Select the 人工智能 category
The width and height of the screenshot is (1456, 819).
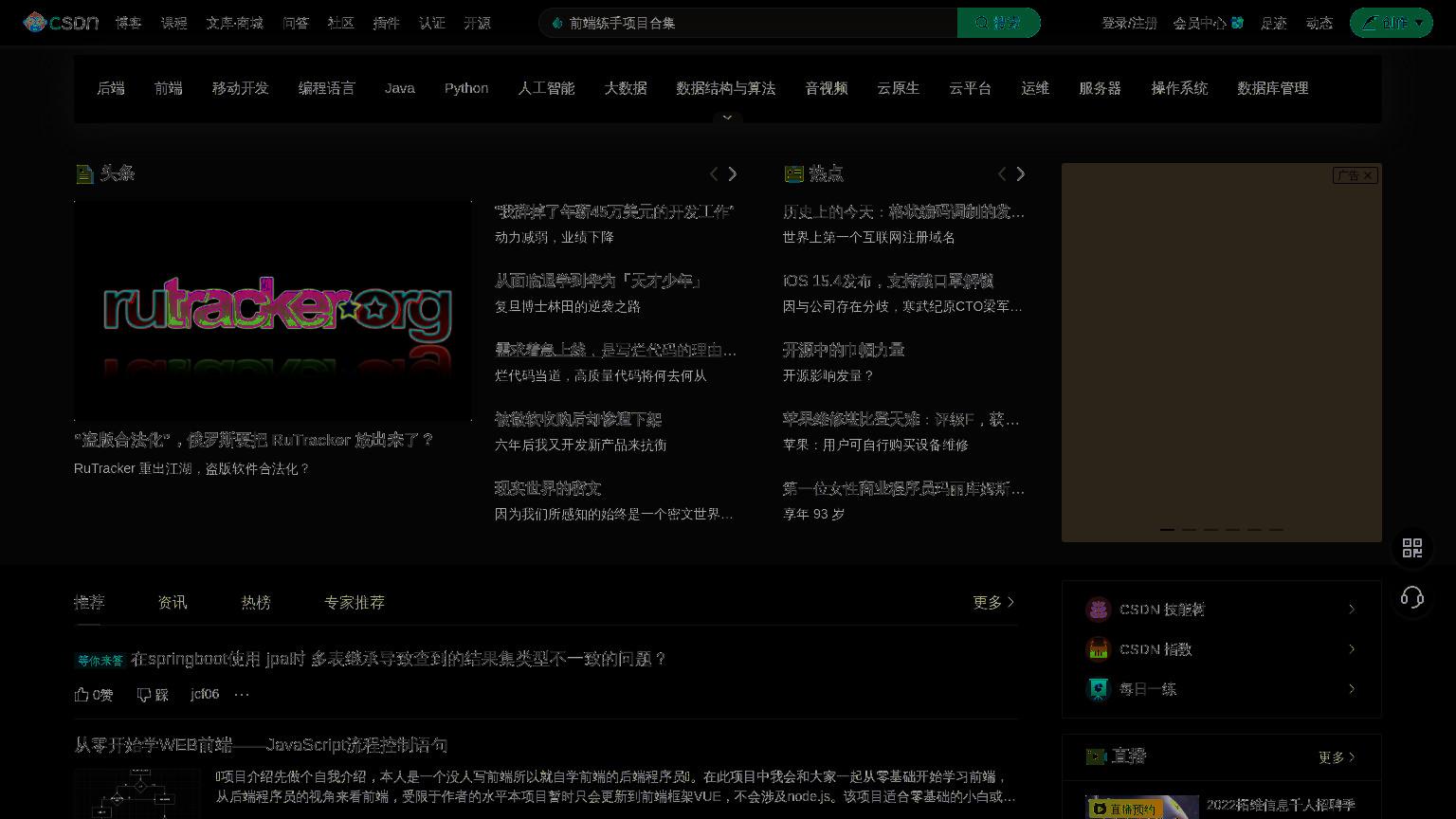pyautogui.click(x=547, y=88)
